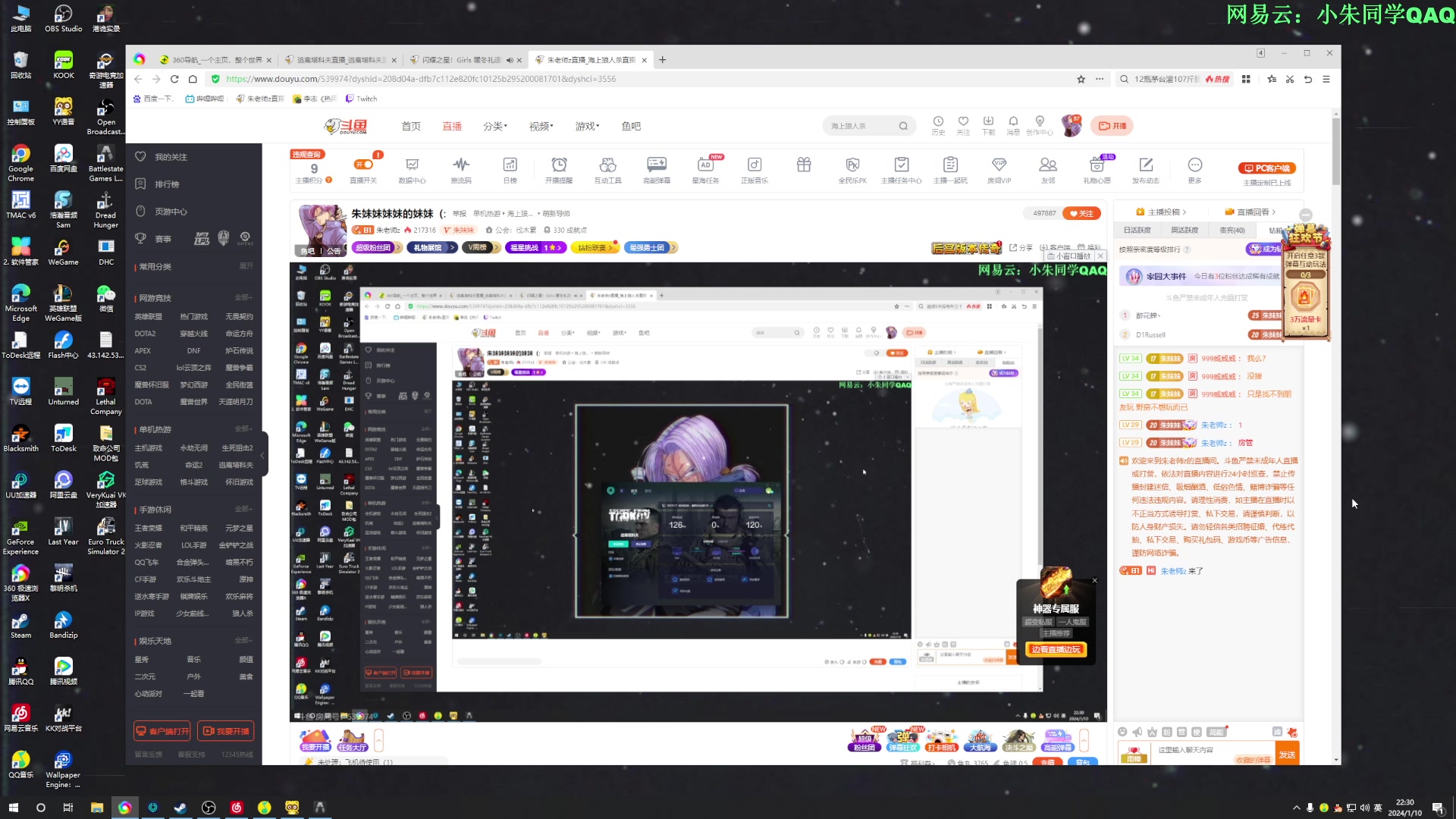Click the search magnifier in Douyu search box
The width and height of the screenshot is (1456, 819).
point(903,126)
